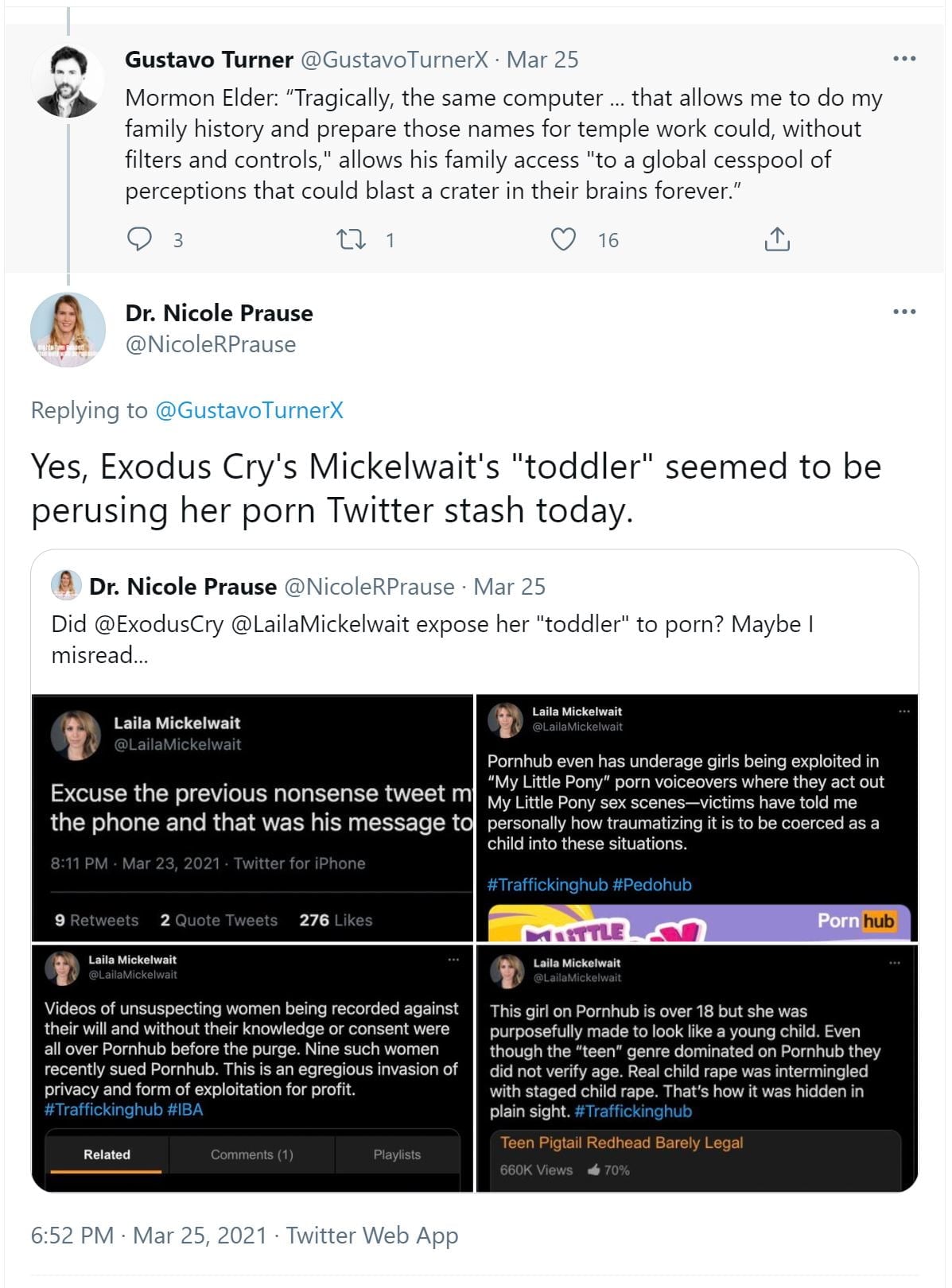The width and height of the screenshot is (952, 1288).
Task: Select the Related tab in the screenshot
Action: click(107, 1154)
